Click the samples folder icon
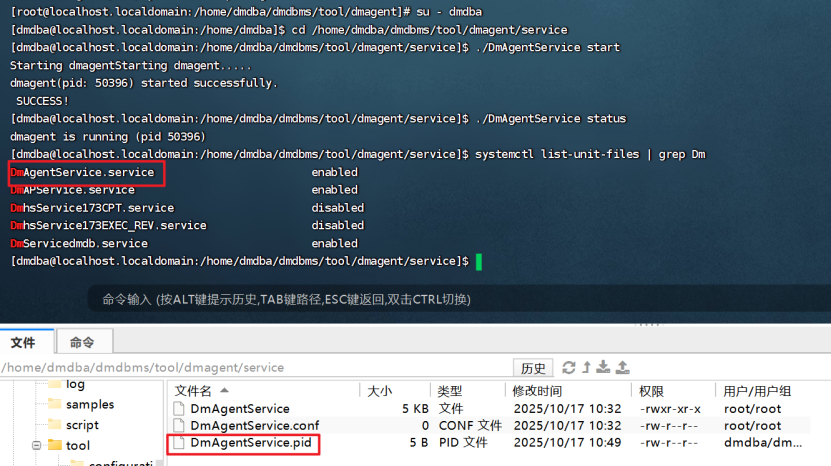The width and height of the screenshot is (831, 466). 55,404
